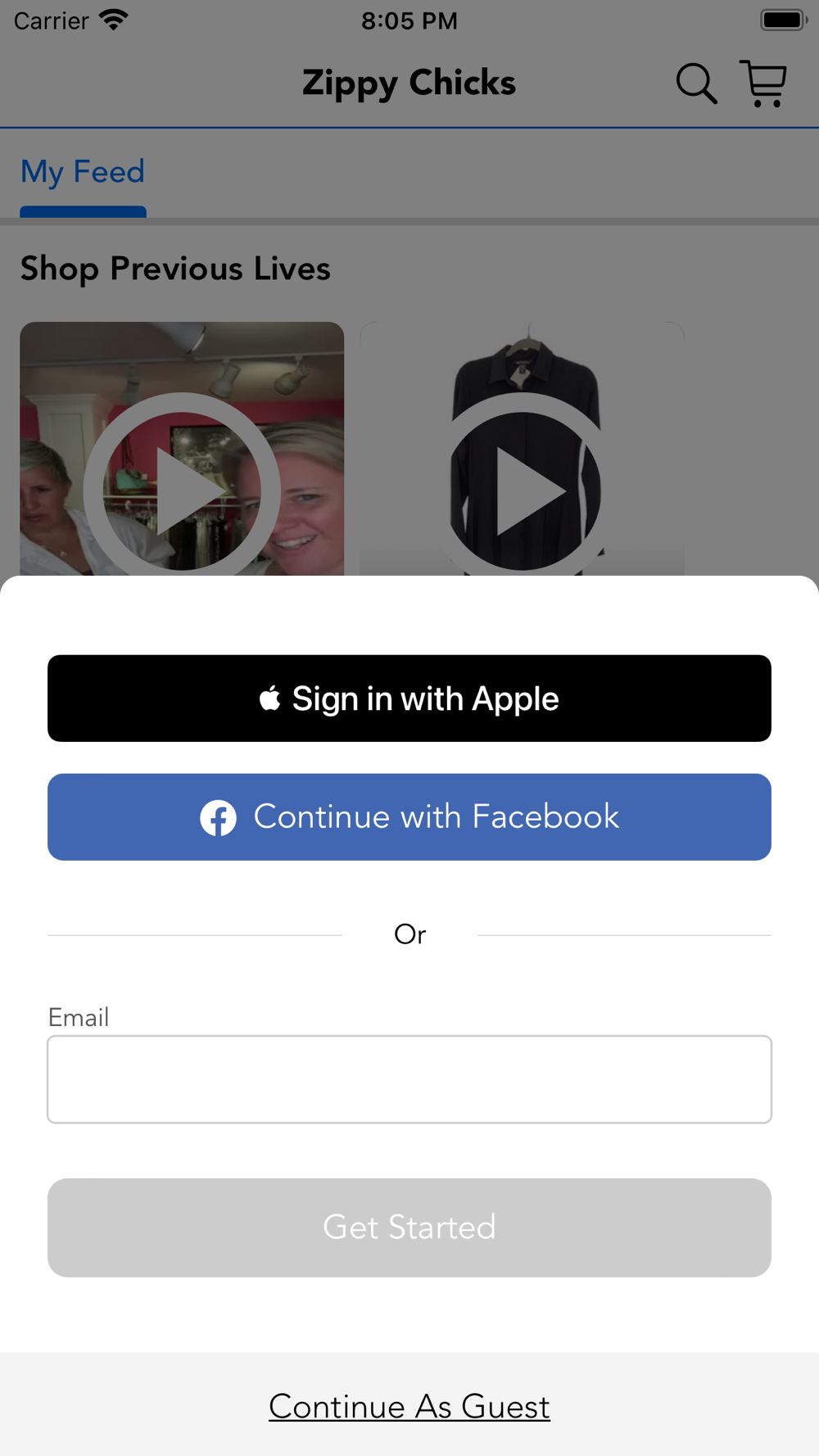819x1456 pixels.
Task: Open the Shop Previous Lives heading
Action: pos(175,269)
